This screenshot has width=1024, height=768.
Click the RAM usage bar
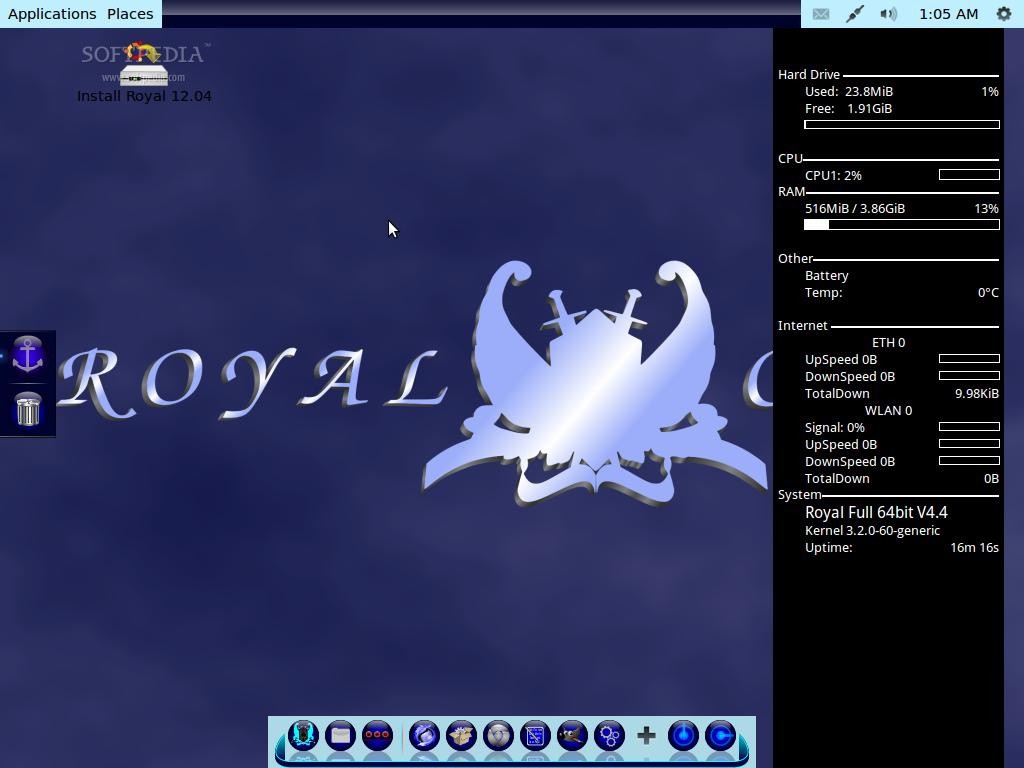coord(902,225)
